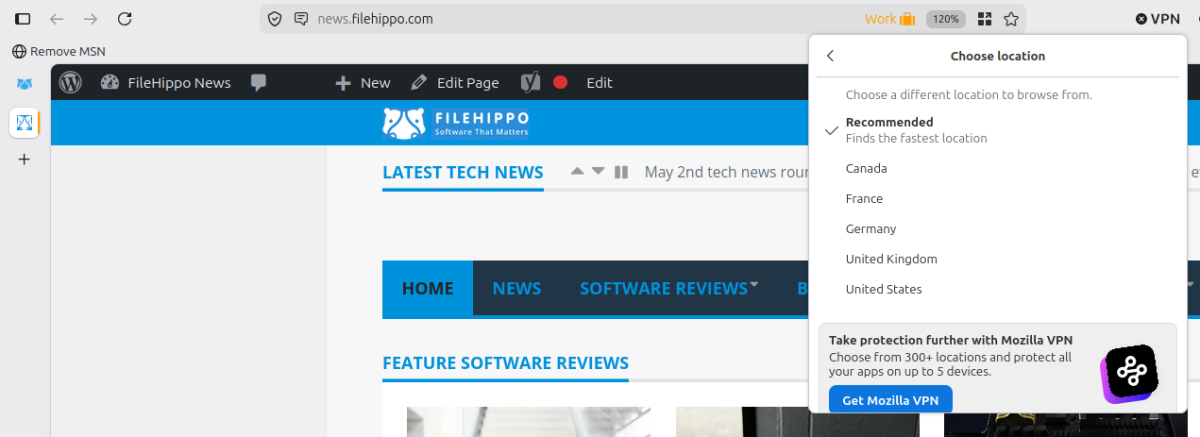Go back from the Choose location panel
Image resolution: width=1200 pixels, height=437 pixels.
point(830,56)
